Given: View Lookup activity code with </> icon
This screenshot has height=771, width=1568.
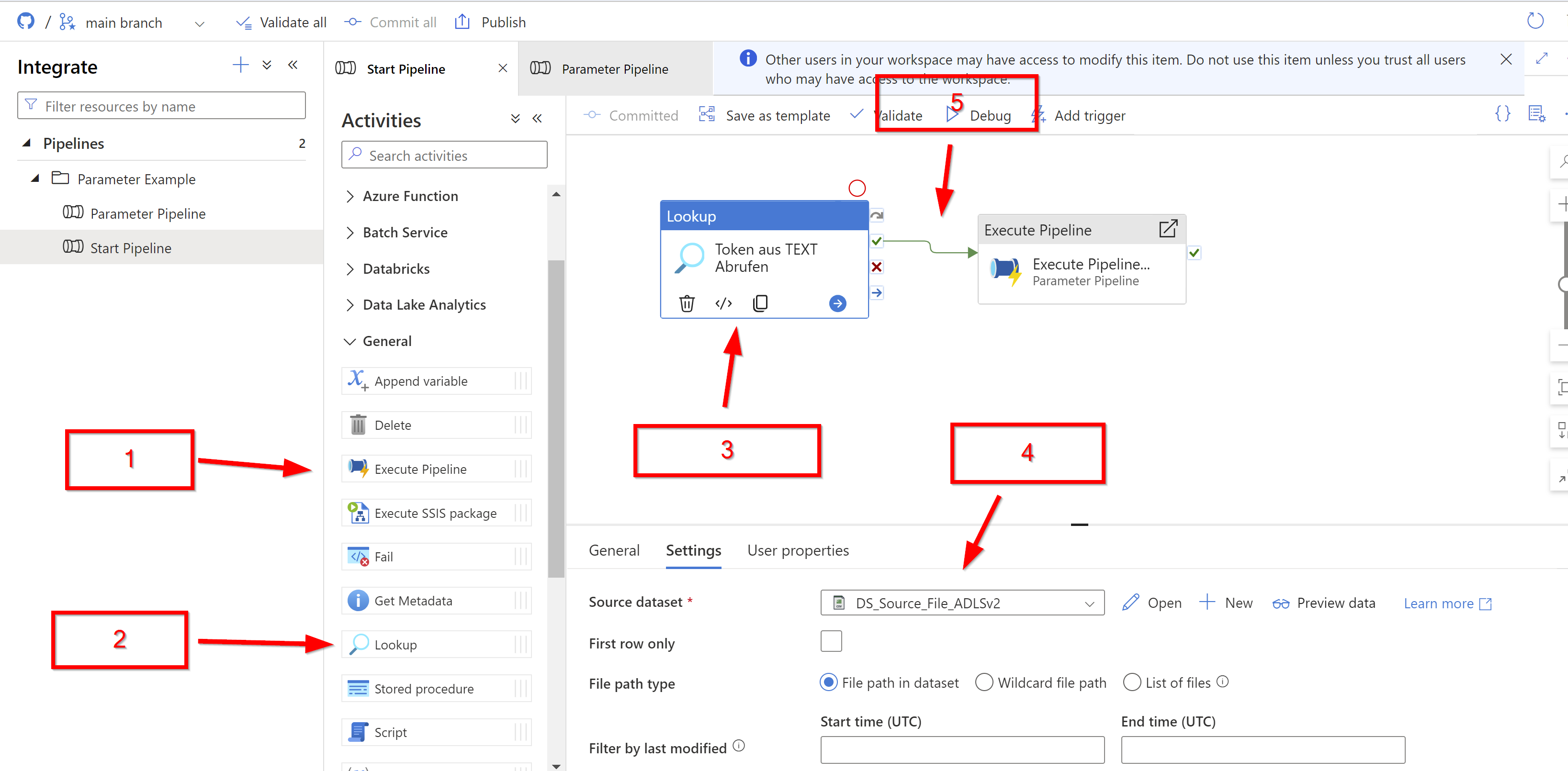Looking at the screenshot, I should tap(723, 303).
